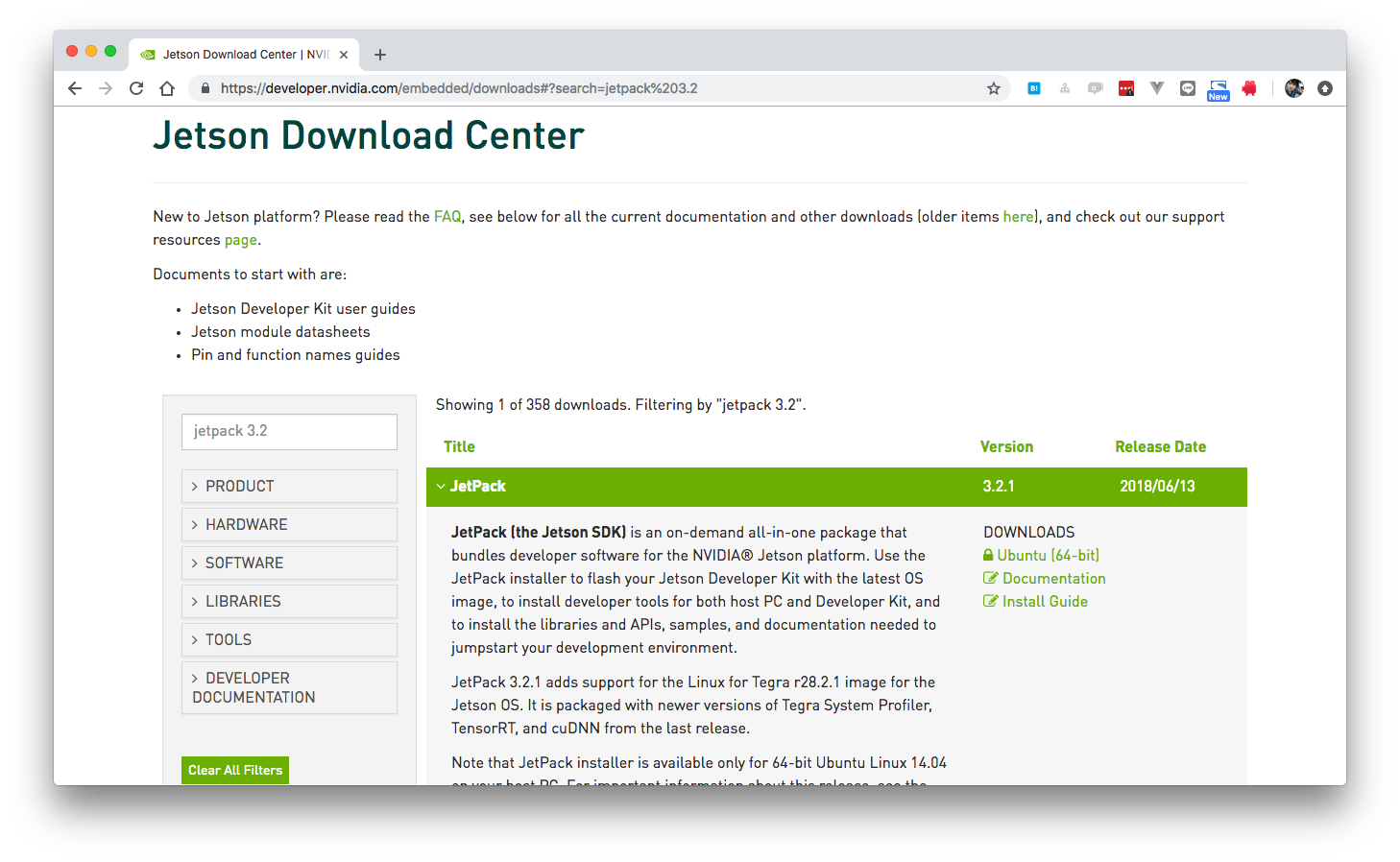
Task: Click the Vue devtools extension icon
Action: coord(1157,88)
